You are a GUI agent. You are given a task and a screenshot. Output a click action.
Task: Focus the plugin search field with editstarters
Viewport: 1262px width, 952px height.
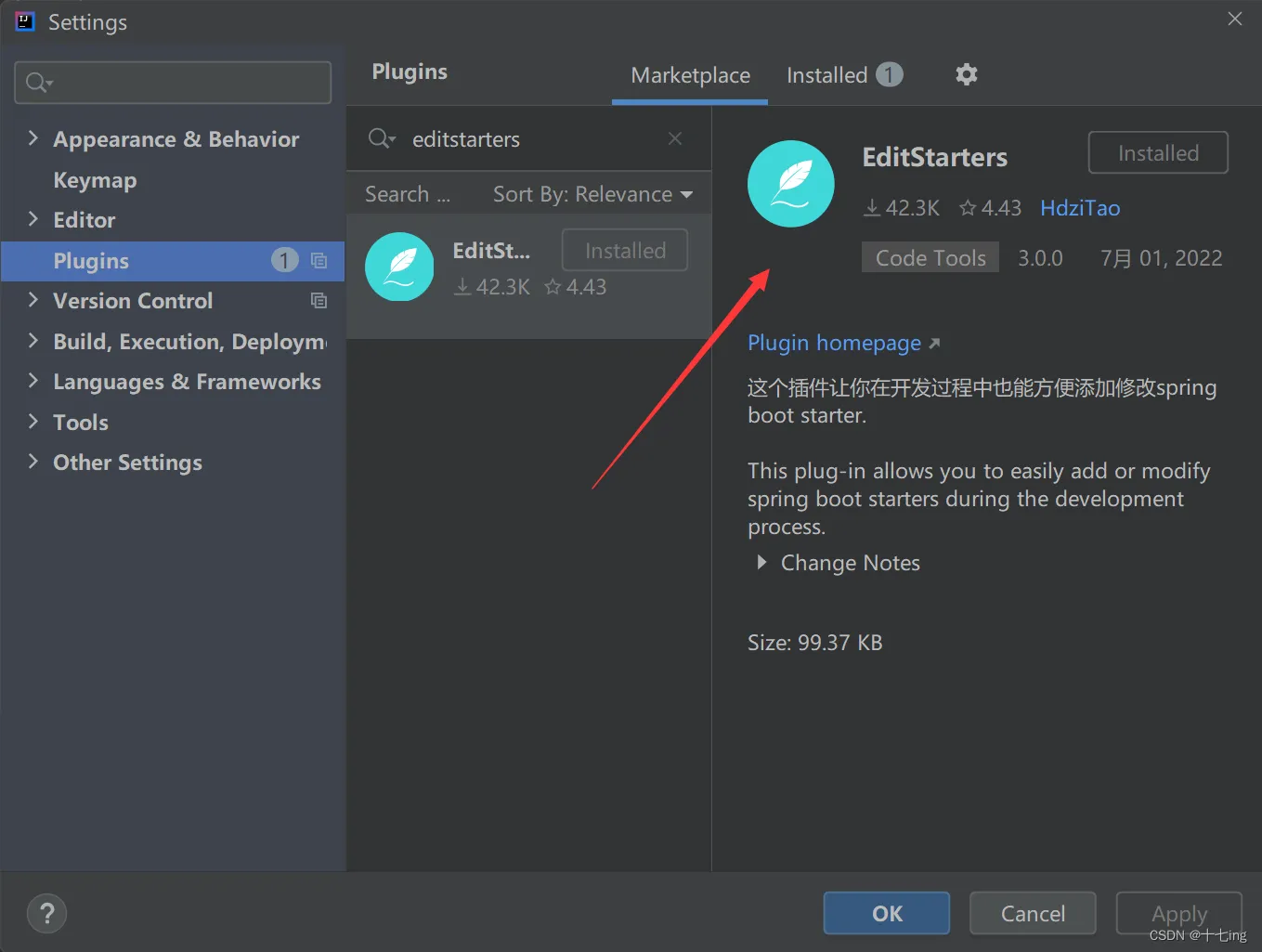[529, 139]
